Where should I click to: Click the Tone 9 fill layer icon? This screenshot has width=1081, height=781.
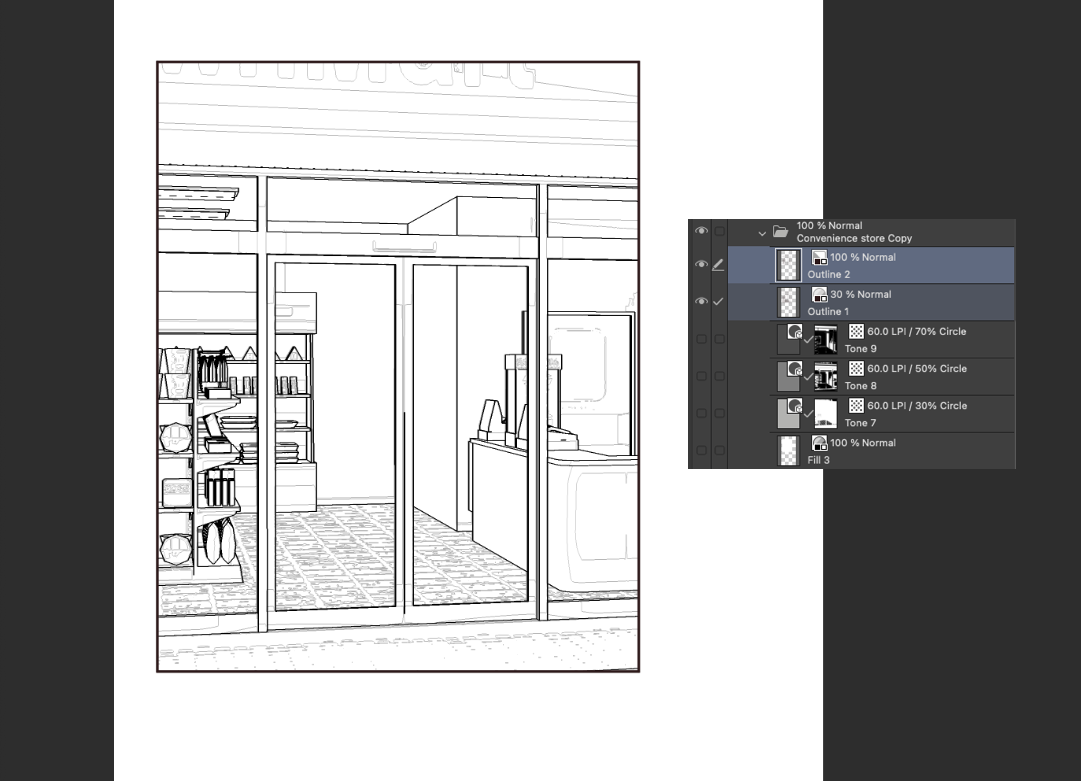coord(794,332)
